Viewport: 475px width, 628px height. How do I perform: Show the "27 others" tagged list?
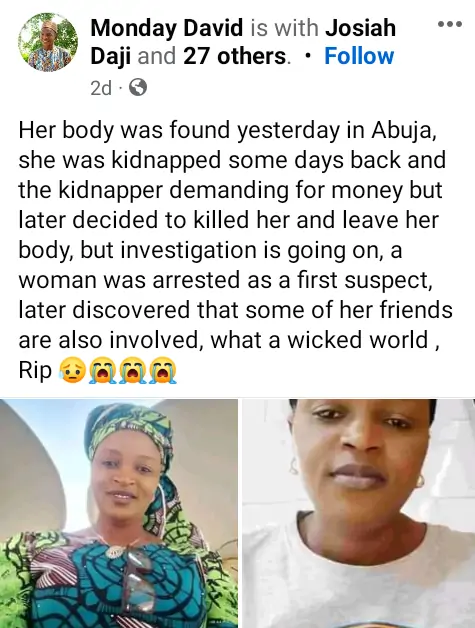click(x=235, y=56)
